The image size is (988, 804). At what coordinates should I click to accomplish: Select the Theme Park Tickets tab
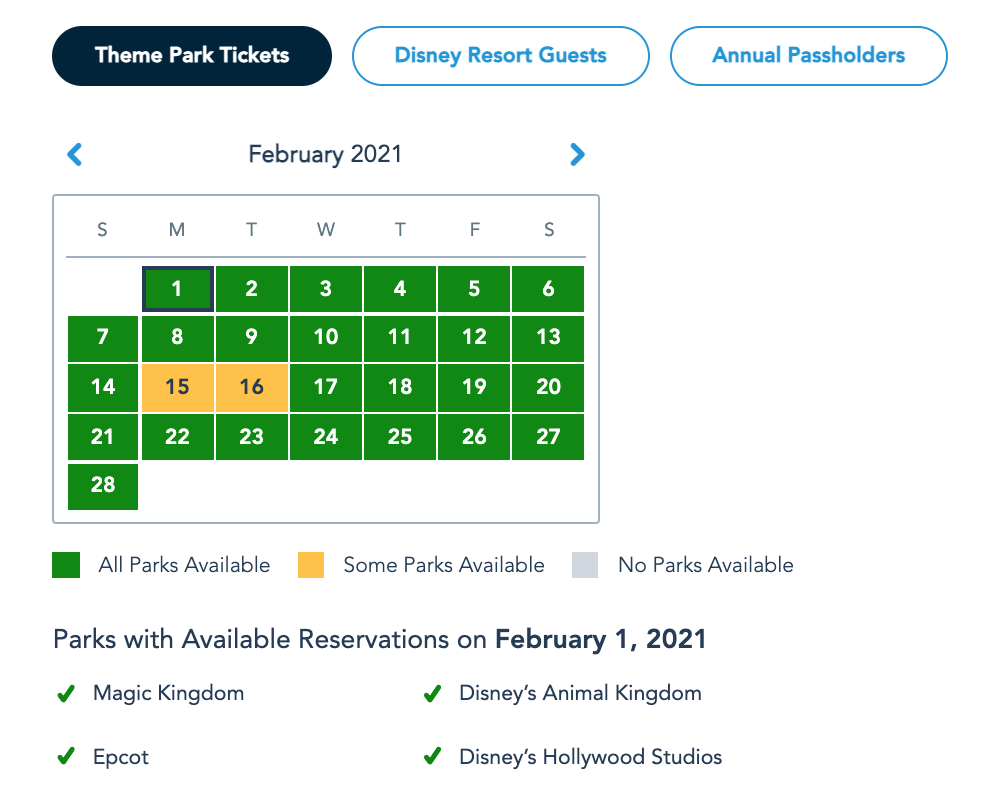pos(192,56)
